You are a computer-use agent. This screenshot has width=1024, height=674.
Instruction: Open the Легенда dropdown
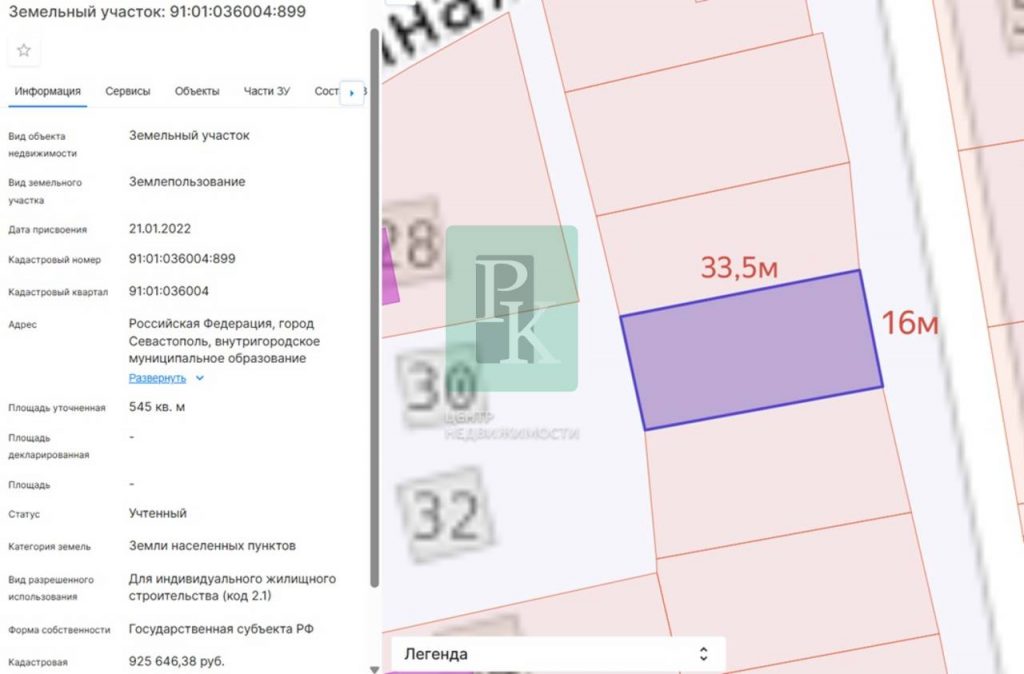[557, 654]
